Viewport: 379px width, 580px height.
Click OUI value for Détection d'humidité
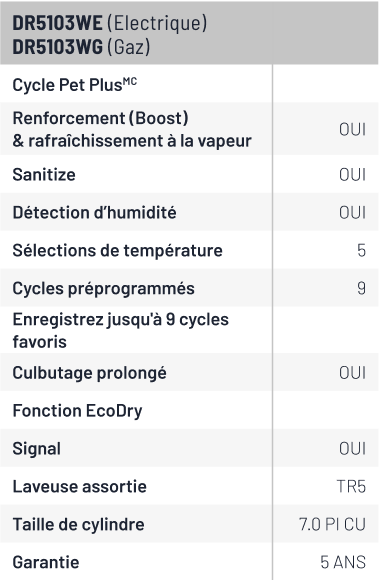(352, 213)
